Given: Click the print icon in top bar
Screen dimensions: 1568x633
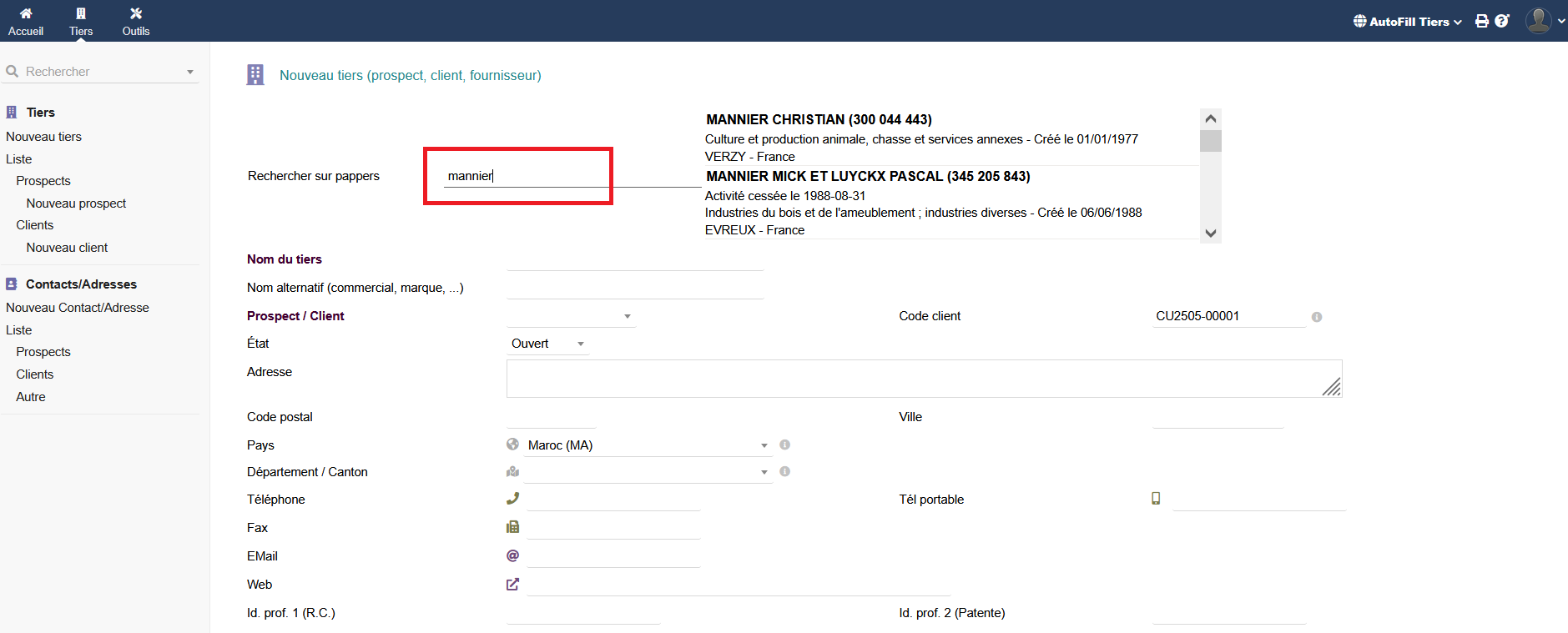Looking at the screenshot, I should tap(1481, 22).
